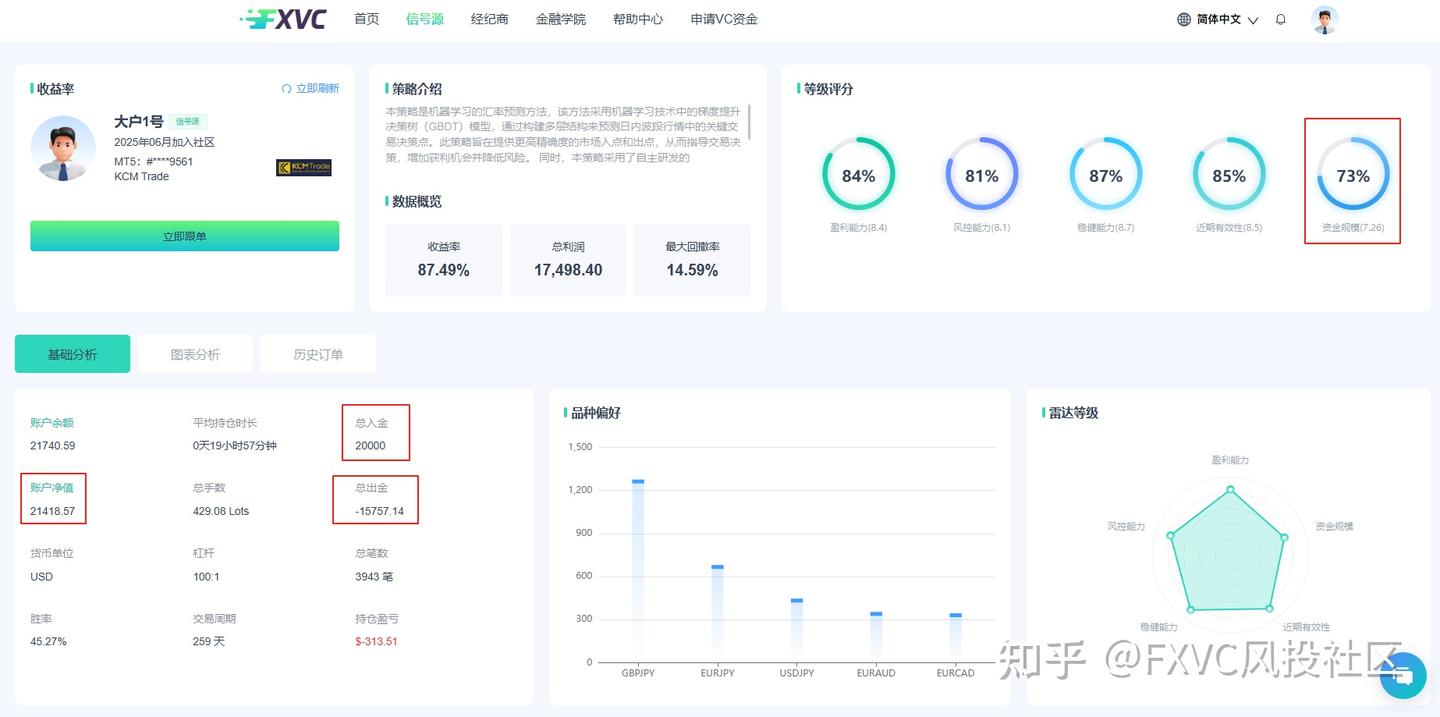The height and width of the screenshot is (717, 1440).
Task: Open the floating chat bubble icon
Action: [1403, 676]
